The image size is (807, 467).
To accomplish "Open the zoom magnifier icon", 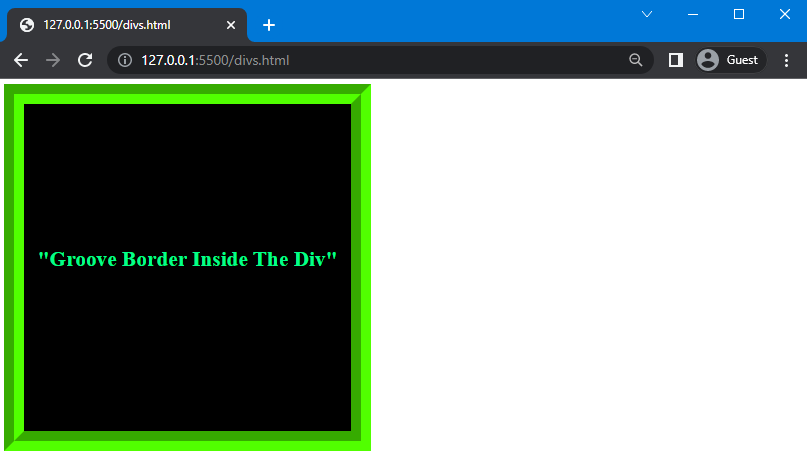I will pyautogui.click(x=635, y=60).
